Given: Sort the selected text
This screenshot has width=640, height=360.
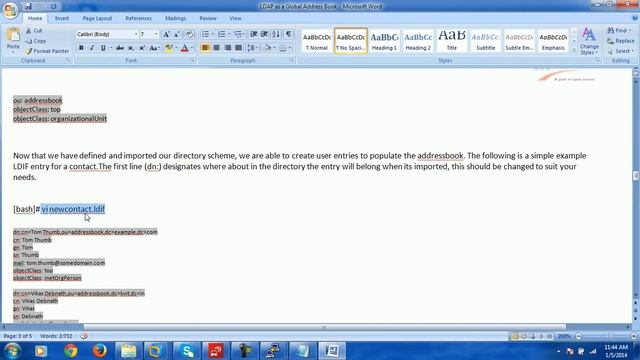Looking at the screenshot, I should pos(276,34).
